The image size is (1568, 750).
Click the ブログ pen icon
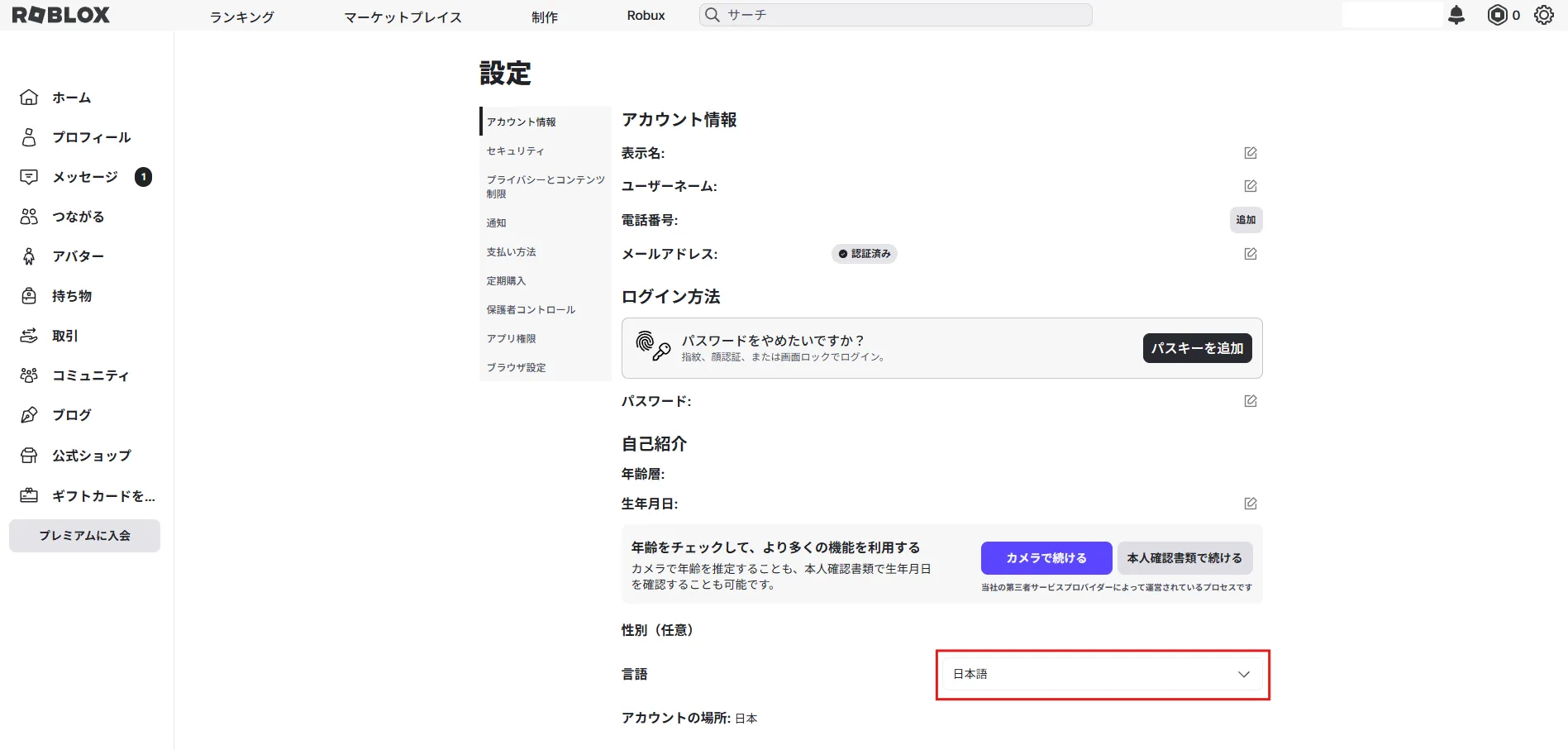coord(29,415)
